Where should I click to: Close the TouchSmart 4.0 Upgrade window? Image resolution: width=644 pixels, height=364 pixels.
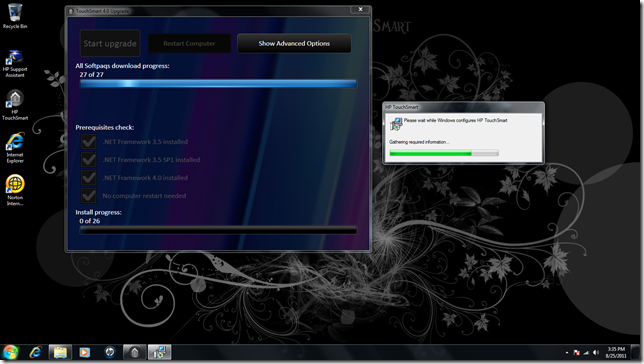pos(360,9)
